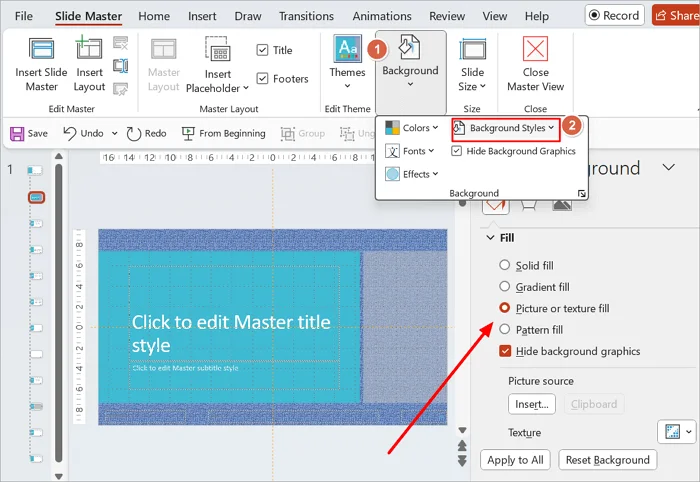The height and width of the screenshot is (482, 700).
Task: Open the Texture picker dropdown
Action: click(676, 432)
